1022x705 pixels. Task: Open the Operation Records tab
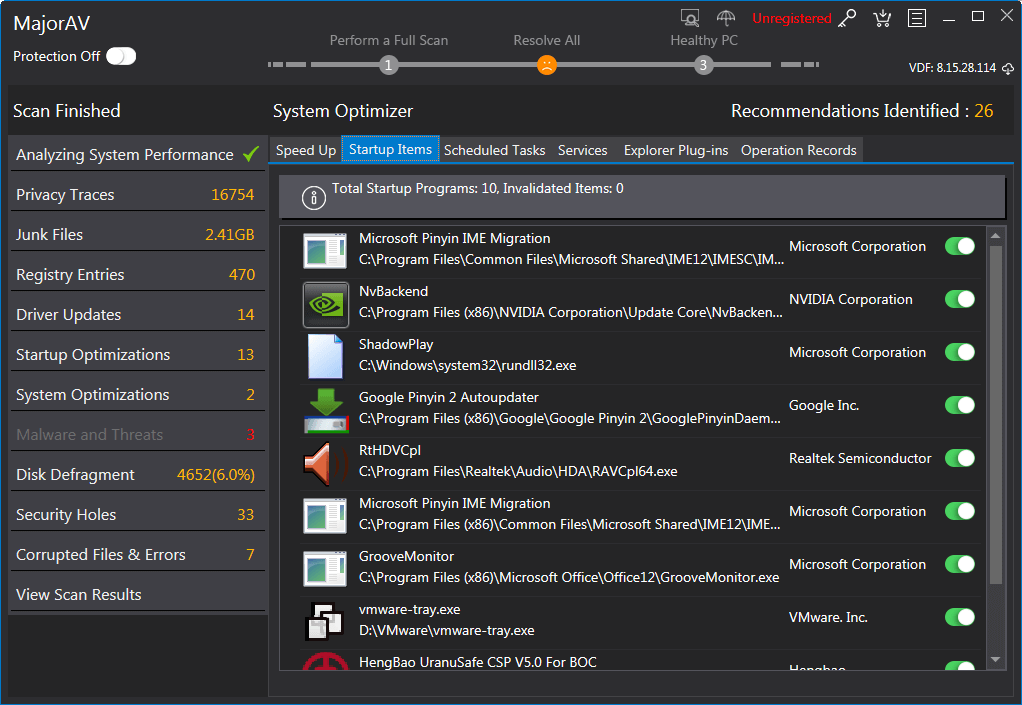tap(798, 150)
